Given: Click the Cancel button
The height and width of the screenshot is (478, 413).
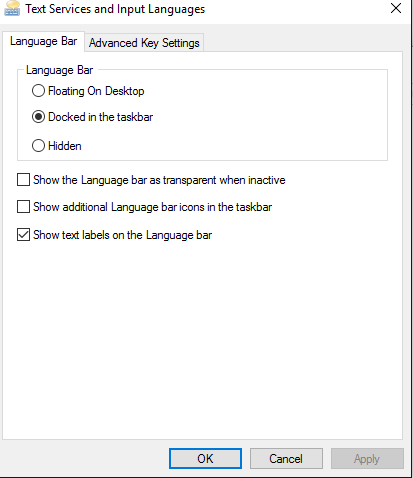Looking at the screenshot, I should [286, 459].
